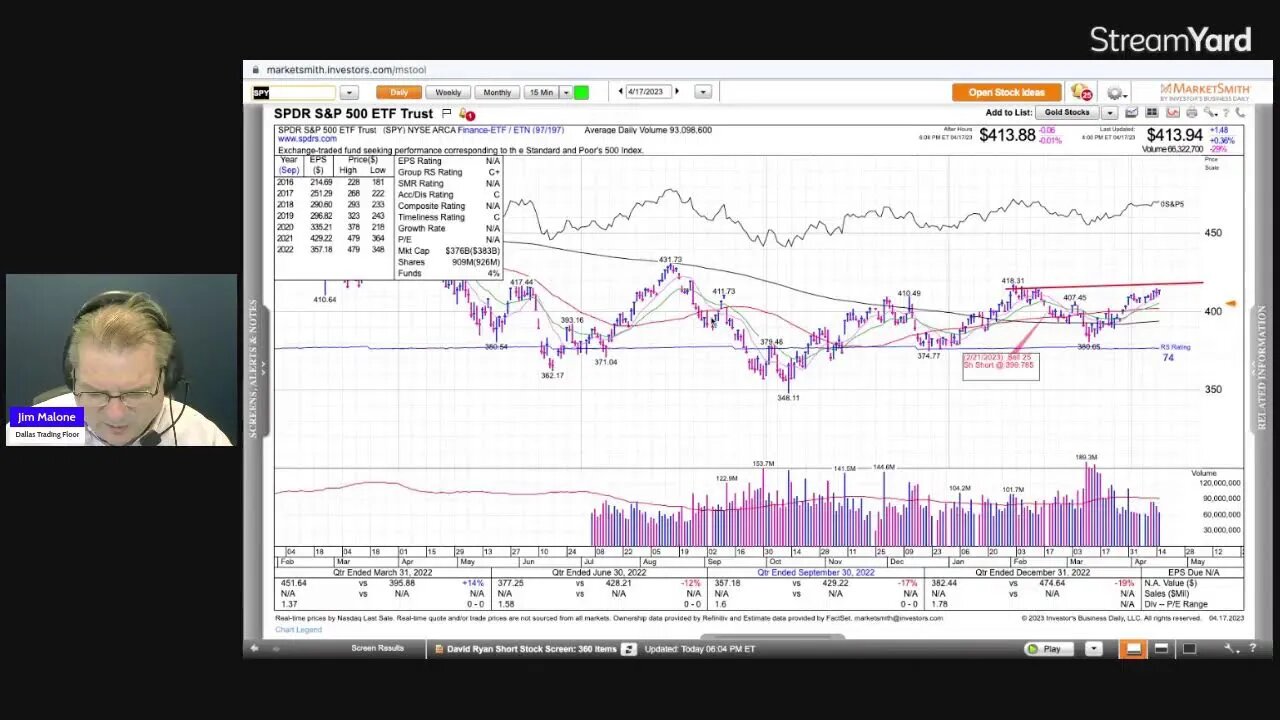Click the 4/17/2023 date field
This screenshot has width=1280, height=720.
pos(647,92)
